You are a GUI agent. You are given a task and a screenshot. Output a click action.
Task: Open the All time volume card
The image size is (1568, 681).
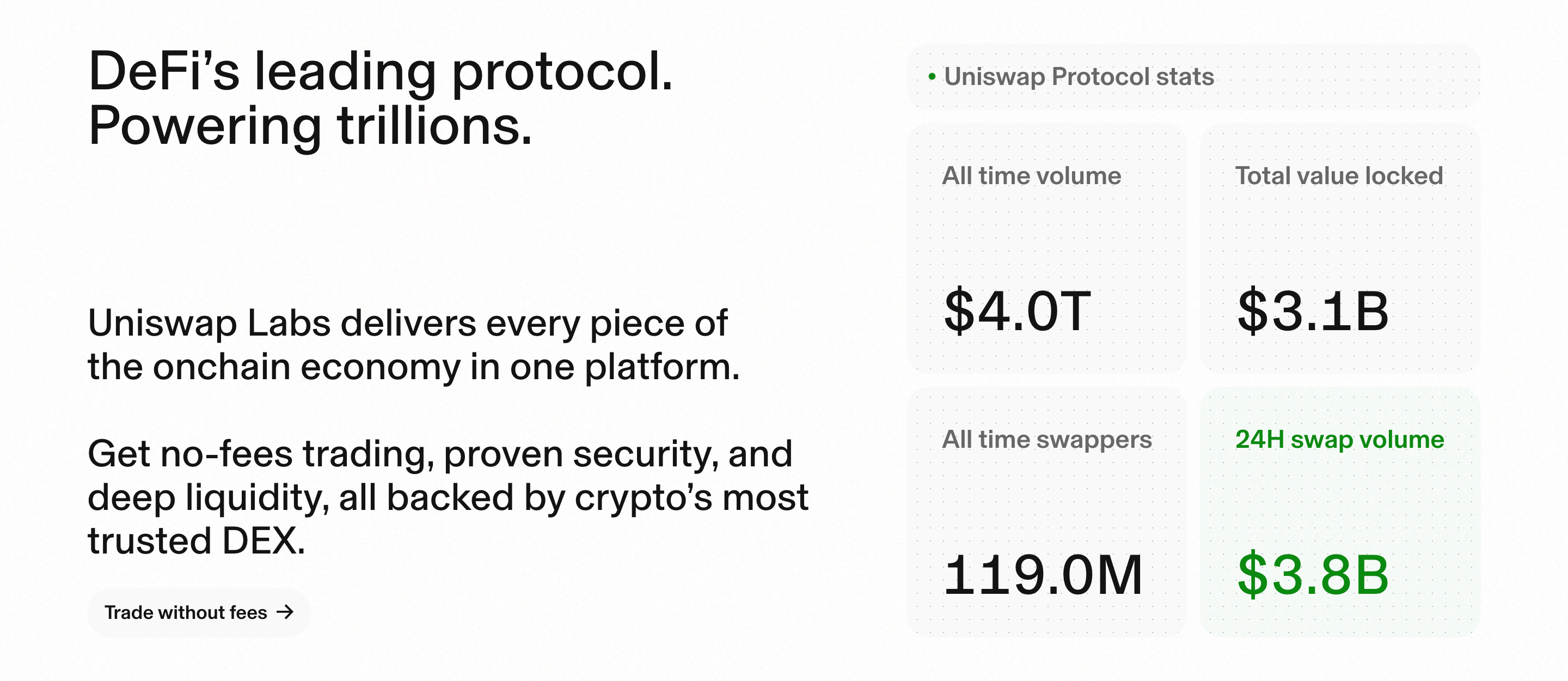[x=1046, y=248]
